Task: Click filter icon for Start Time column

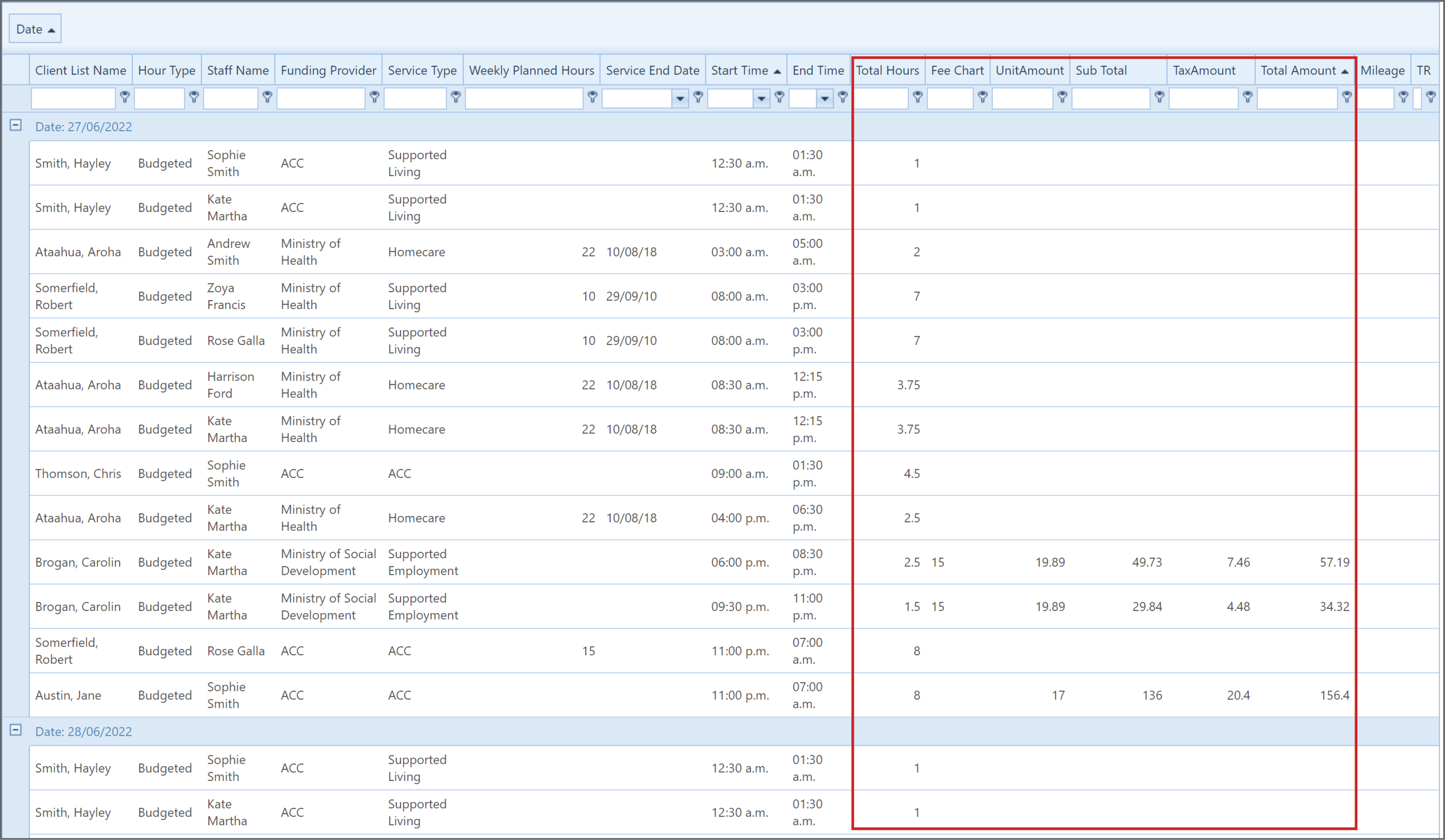Action: click(780, 97)
